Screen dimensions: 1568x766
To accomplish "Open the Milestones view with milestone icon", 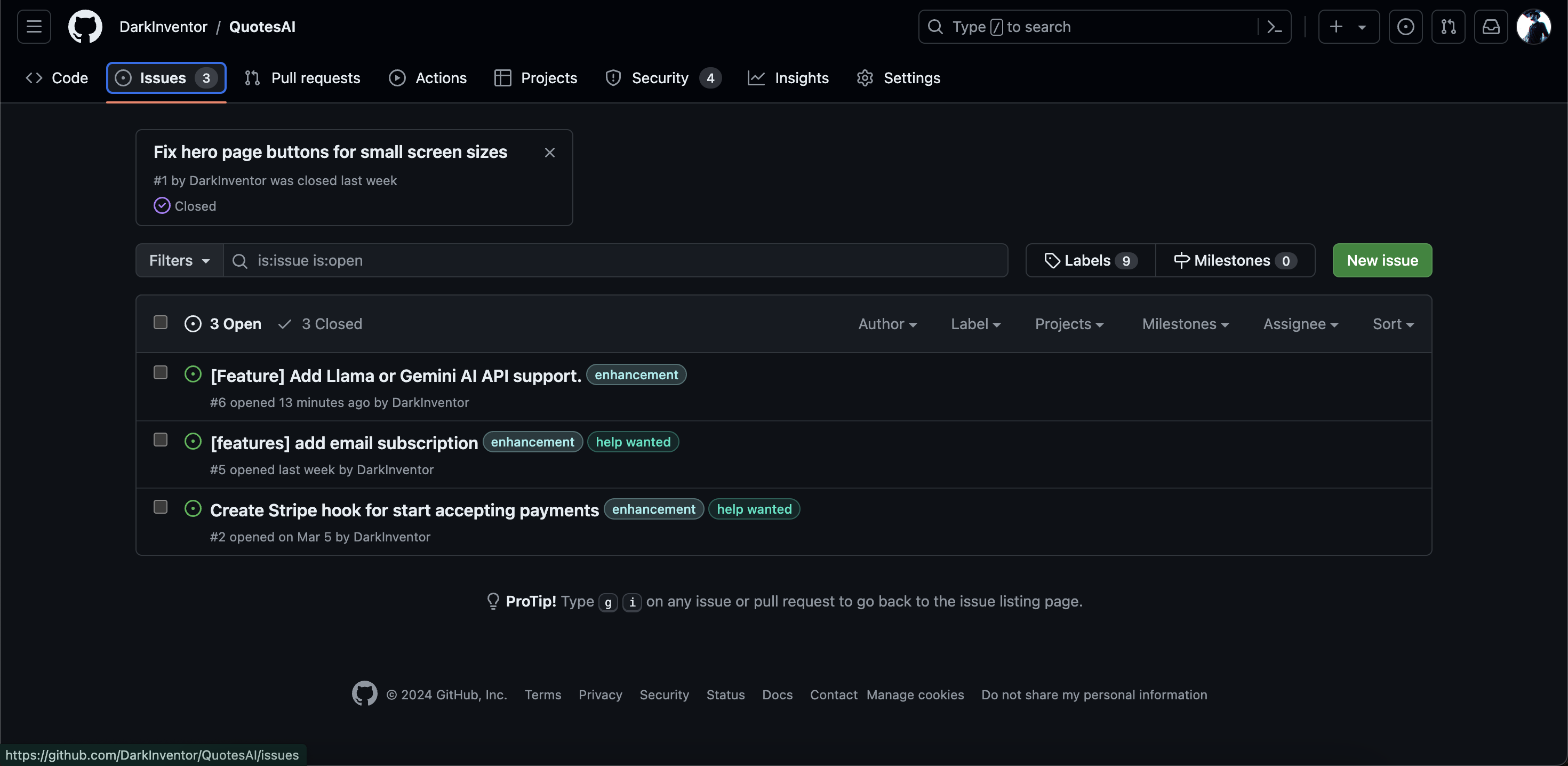I will 1235,260.
